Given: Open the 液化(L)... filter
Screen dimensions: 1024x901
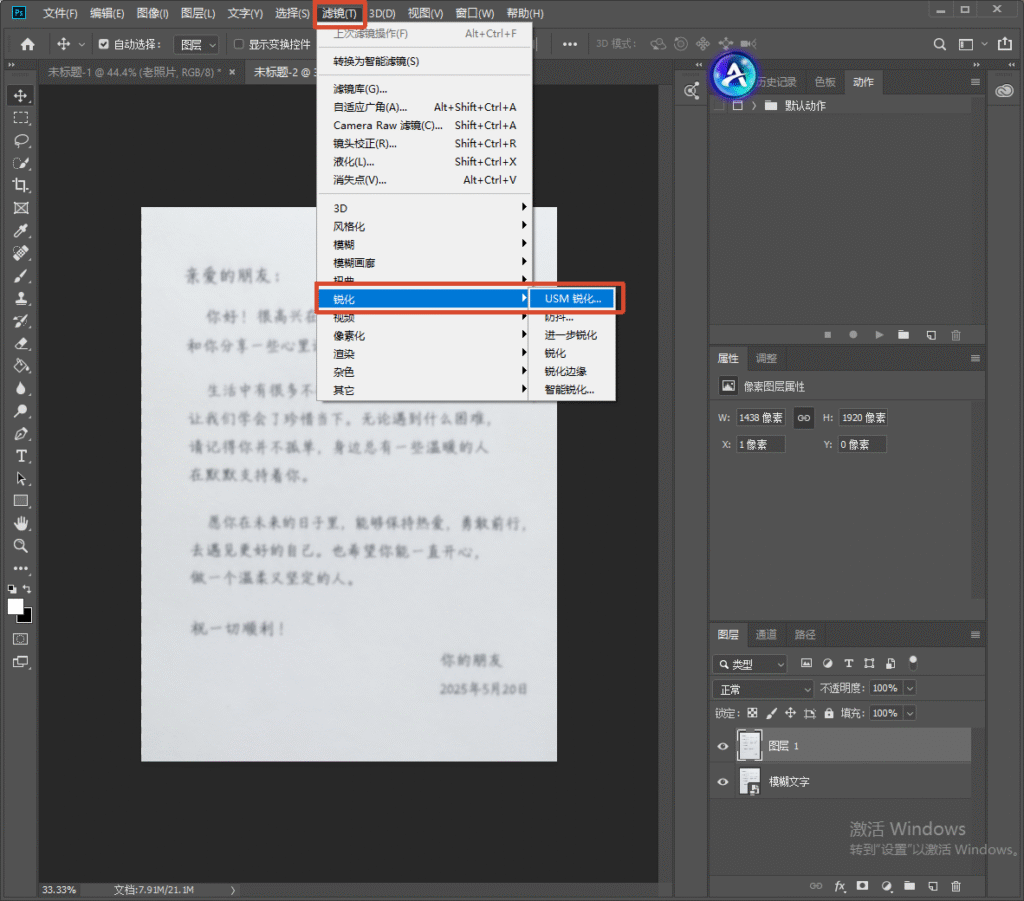Looking at the screenshot, I should coord(424,162).
